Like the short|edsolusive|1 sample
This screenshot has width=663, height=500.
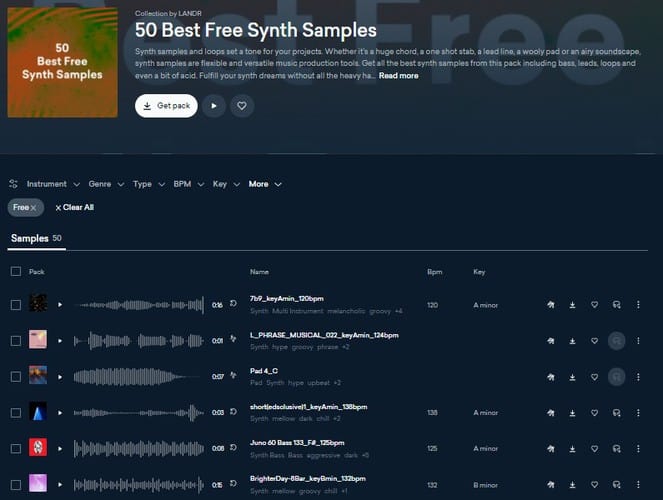[595, 413]
